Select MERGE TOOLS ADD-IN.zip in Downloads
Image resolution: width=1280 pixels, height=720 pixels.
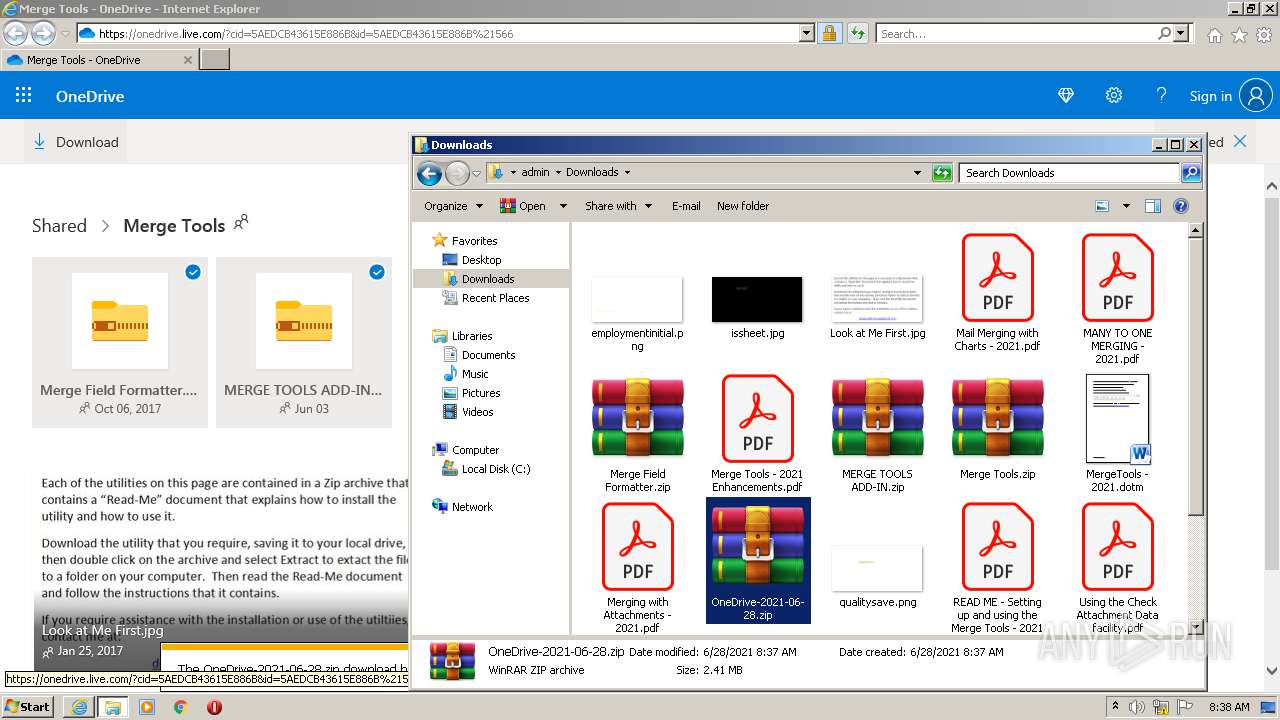pos(877,435)
